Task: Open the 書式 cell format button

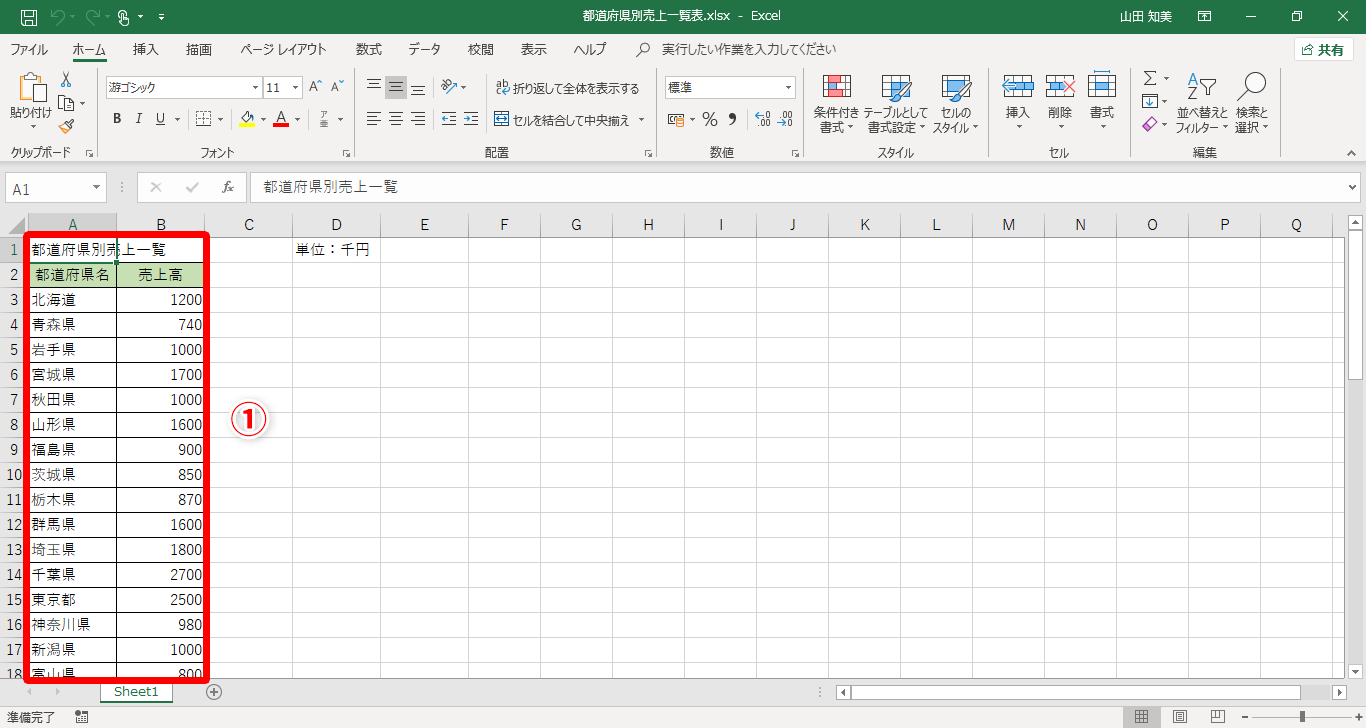Action: pyautogui.click(x=1102, y=101)
